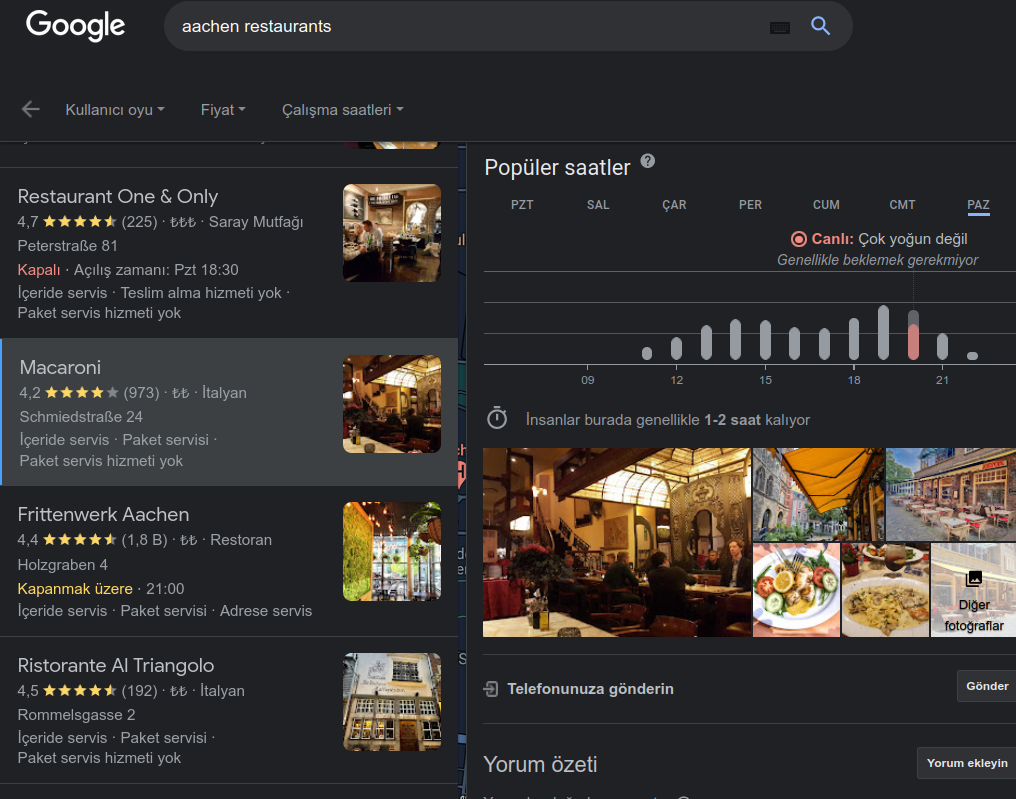This screenshot has height=799, width=1016.
Task: Open the pasta dish photo
Action: 885,590
